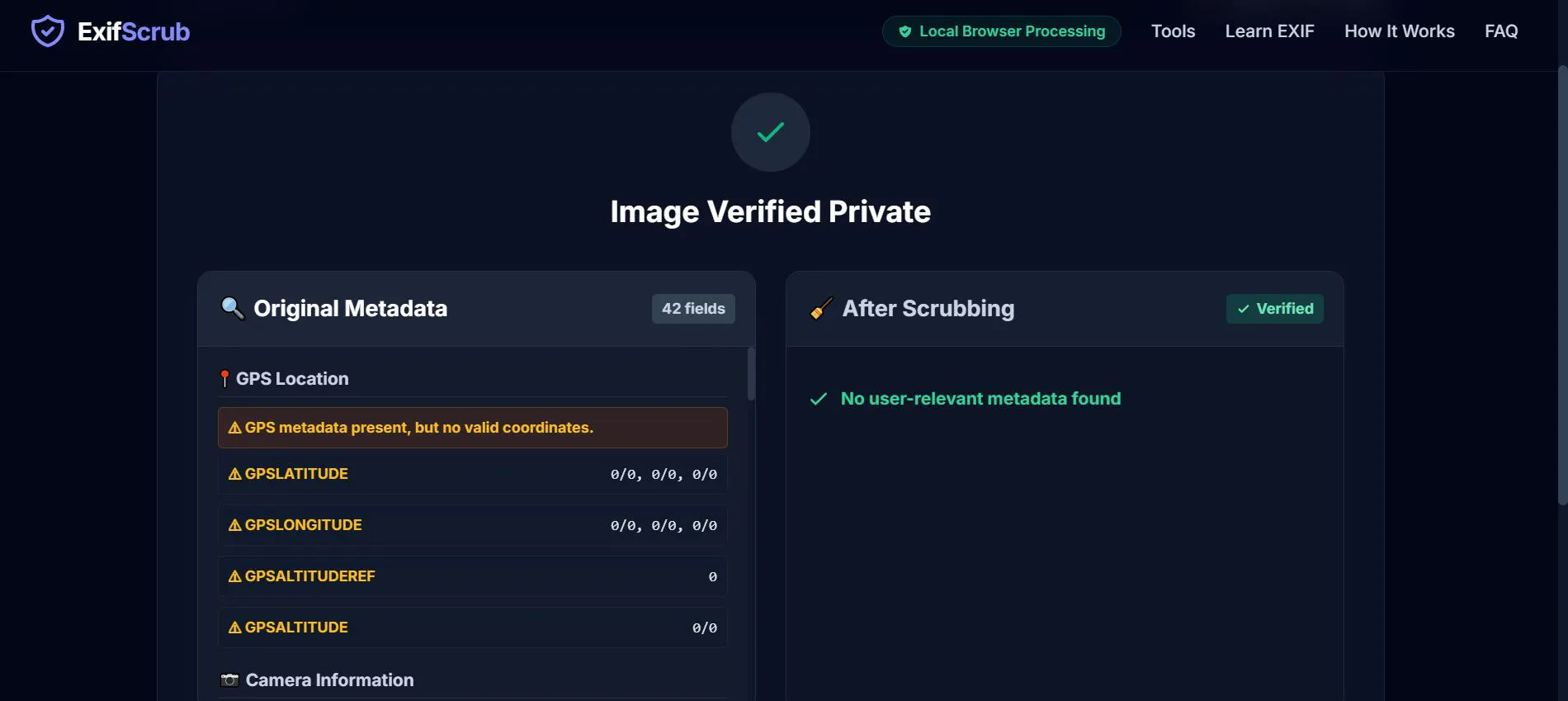Click the GPSLATITUDE field label
The height and width of the screenshot is (701, 1568).
(x=296, y=474)
